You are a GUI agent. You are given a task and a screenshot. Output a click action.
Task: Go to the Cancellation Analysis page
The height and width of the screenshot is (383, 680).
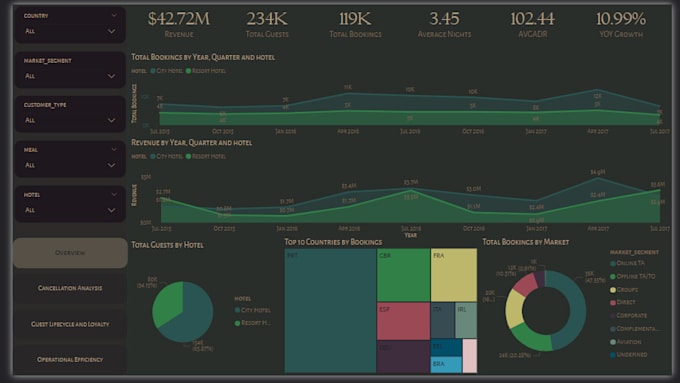pos(70,288)
